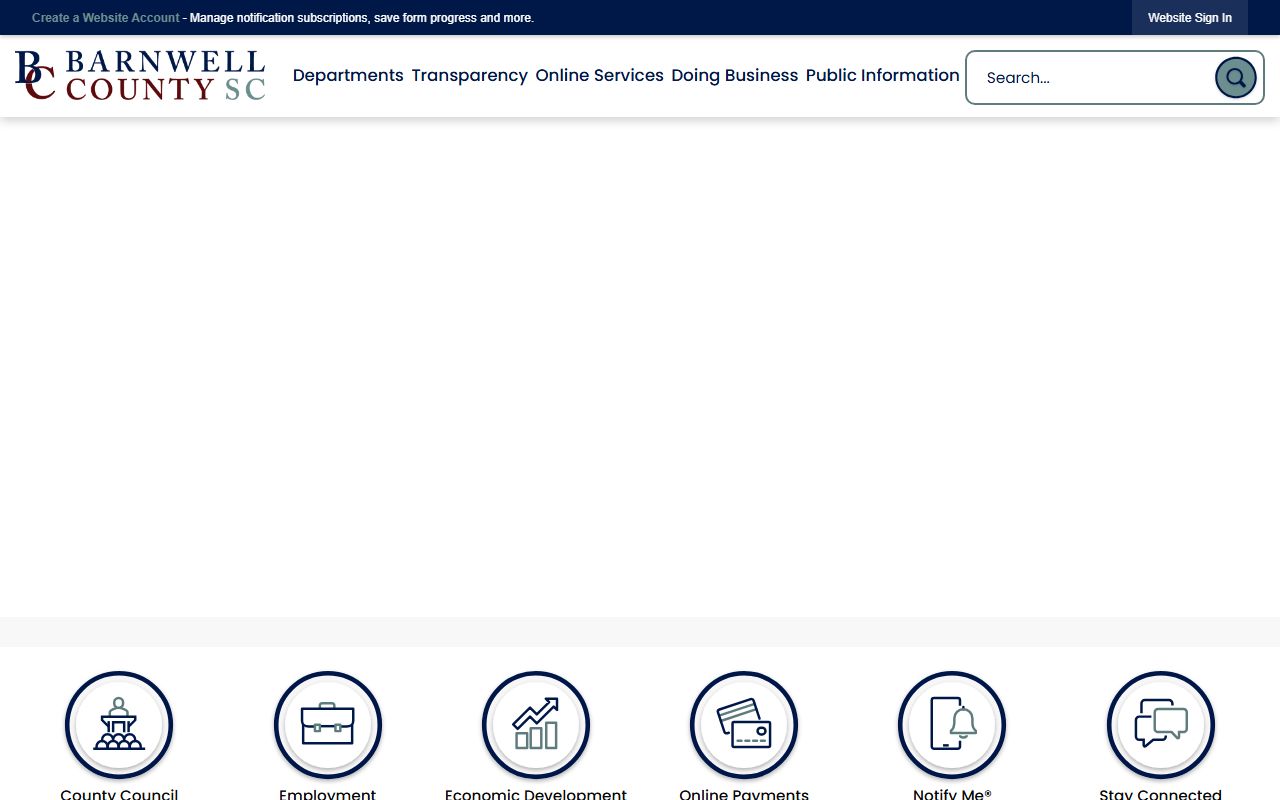
Task: Open the Departments menu
Action: (348, 75)
